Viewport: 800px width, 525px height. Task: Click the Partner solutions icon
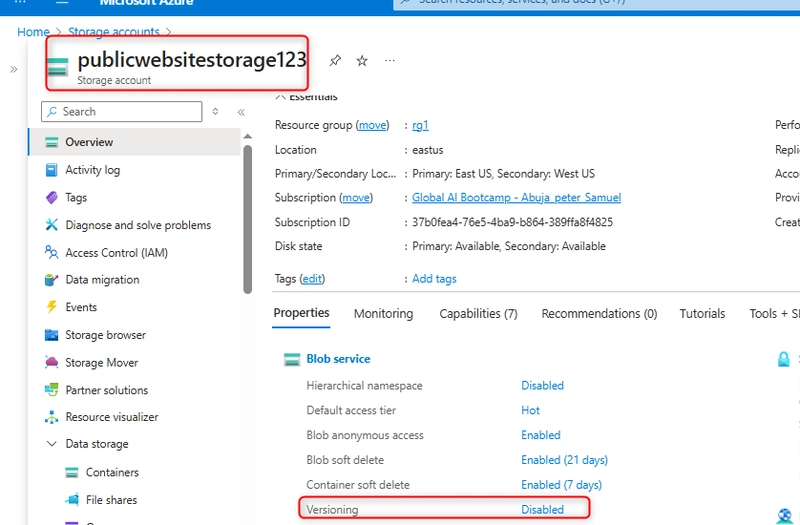tap(52, 390)
